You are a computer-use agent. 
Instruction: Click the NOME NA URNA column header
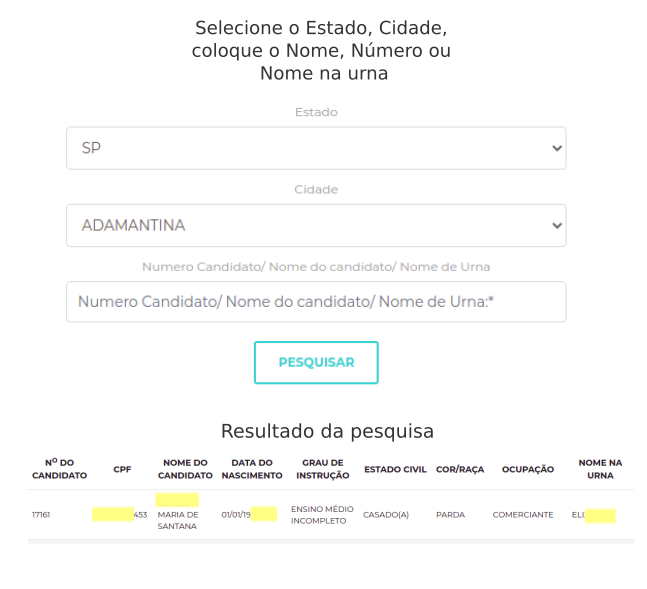pyautogui.click(x=600, y=468)
